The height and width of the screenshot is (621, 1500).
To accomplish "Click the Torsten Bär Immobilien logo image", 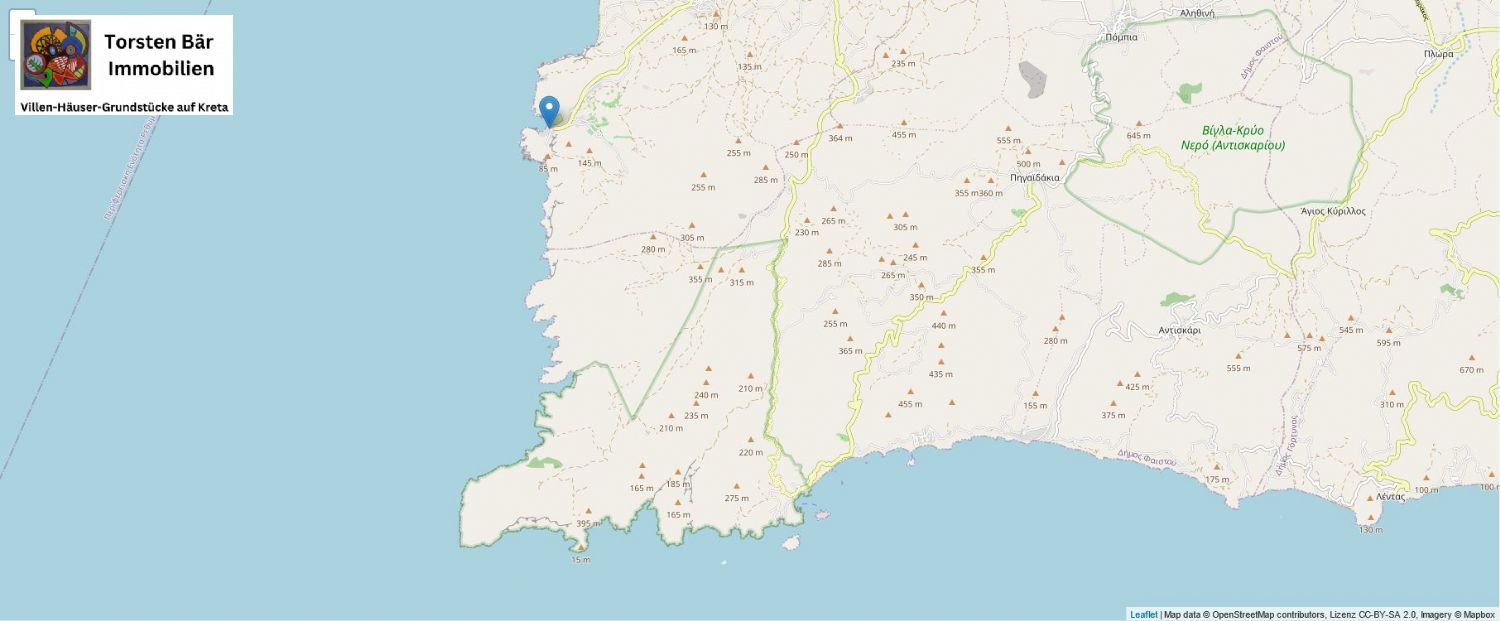I will (56, 55).
